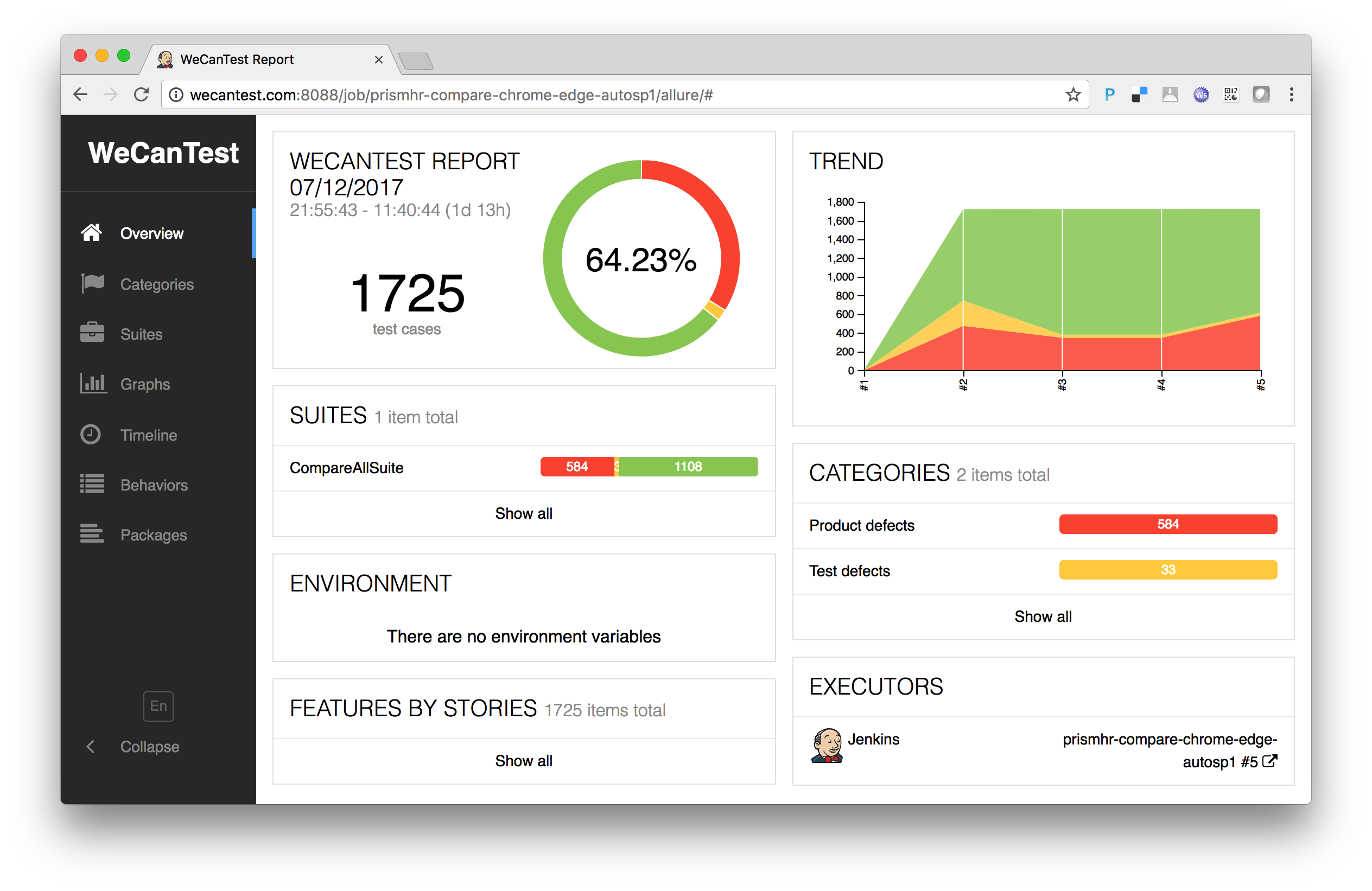Click the browser back arrow
The image size is (1372, 891).
coord(81,94)
